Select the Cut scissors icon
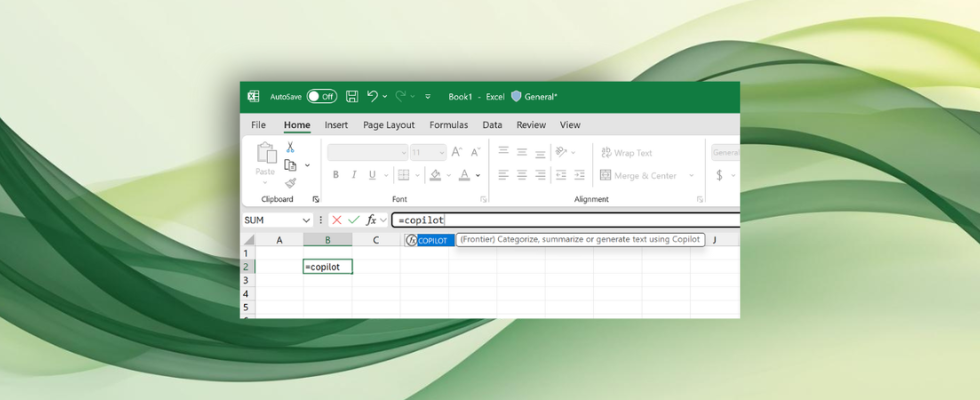 point(290,147)
